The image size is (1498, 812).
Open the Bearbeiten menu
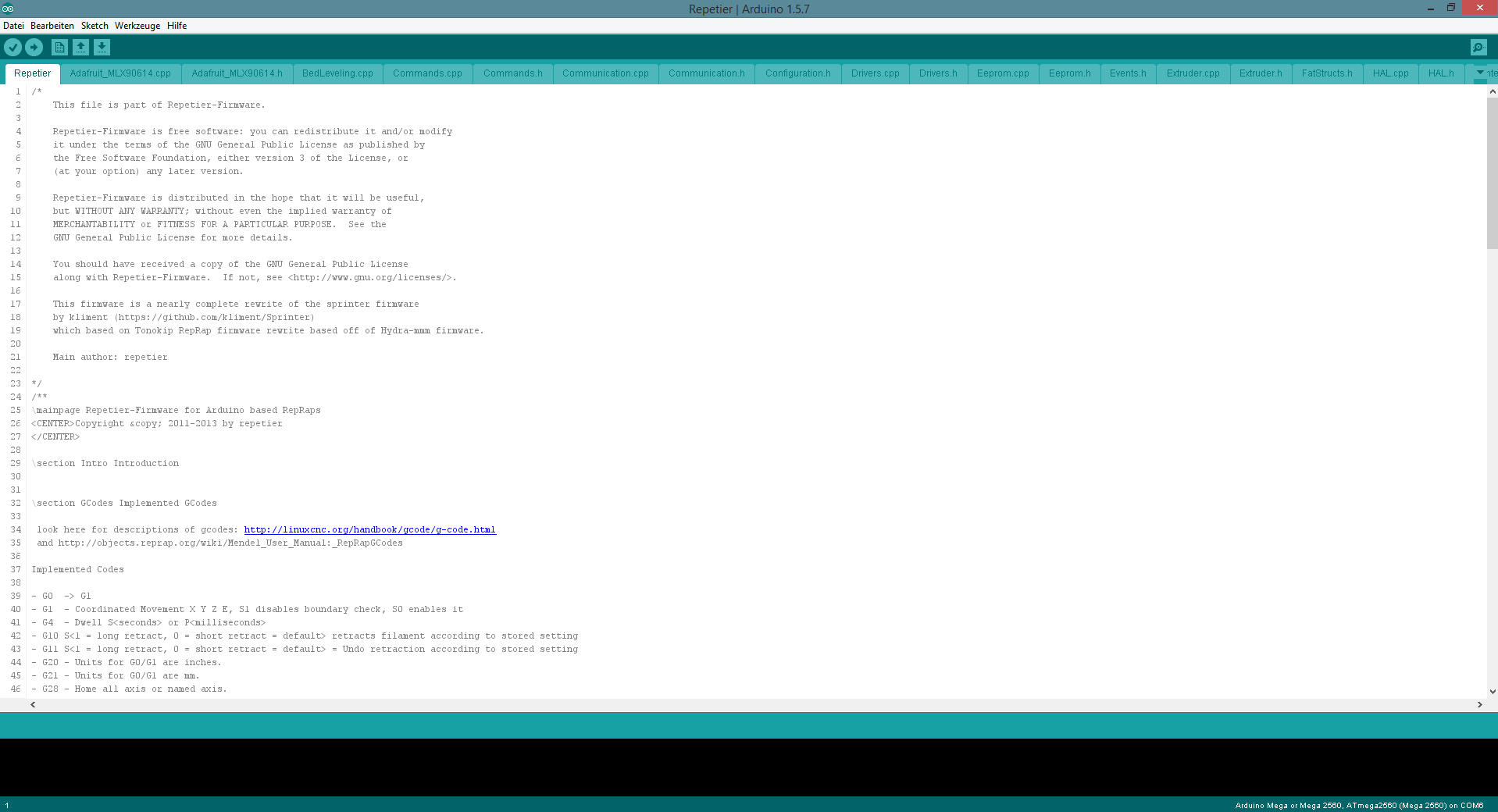(52, 26)
